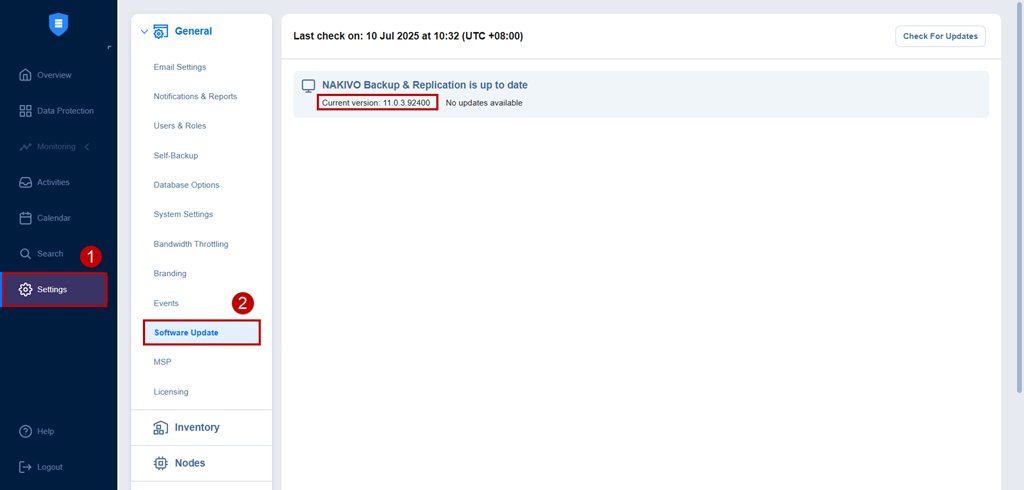Click the Settings gear icon
This screenshot has width=1024, height=490.
pos(25,289)
